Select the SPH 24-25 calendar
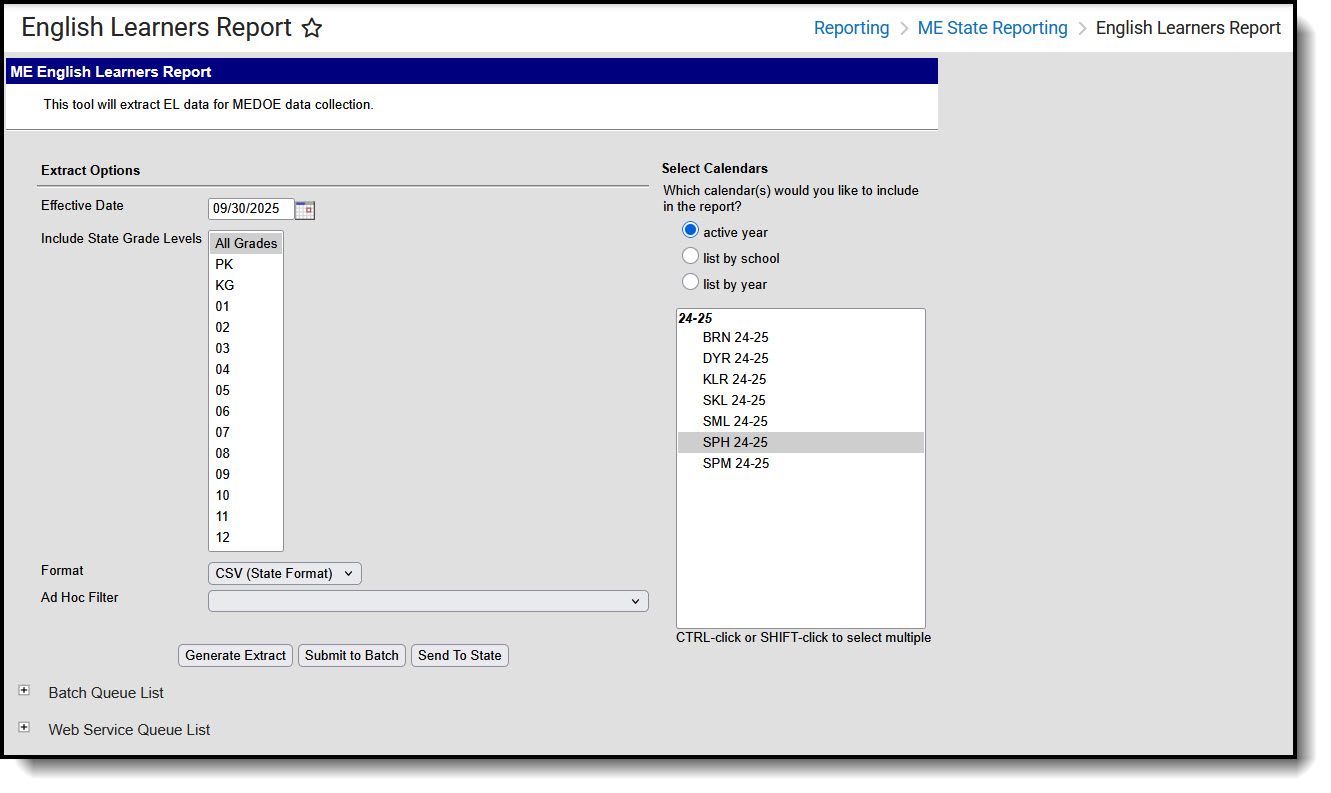Screen dimensions: 1331x793 [x=801, y=442]
